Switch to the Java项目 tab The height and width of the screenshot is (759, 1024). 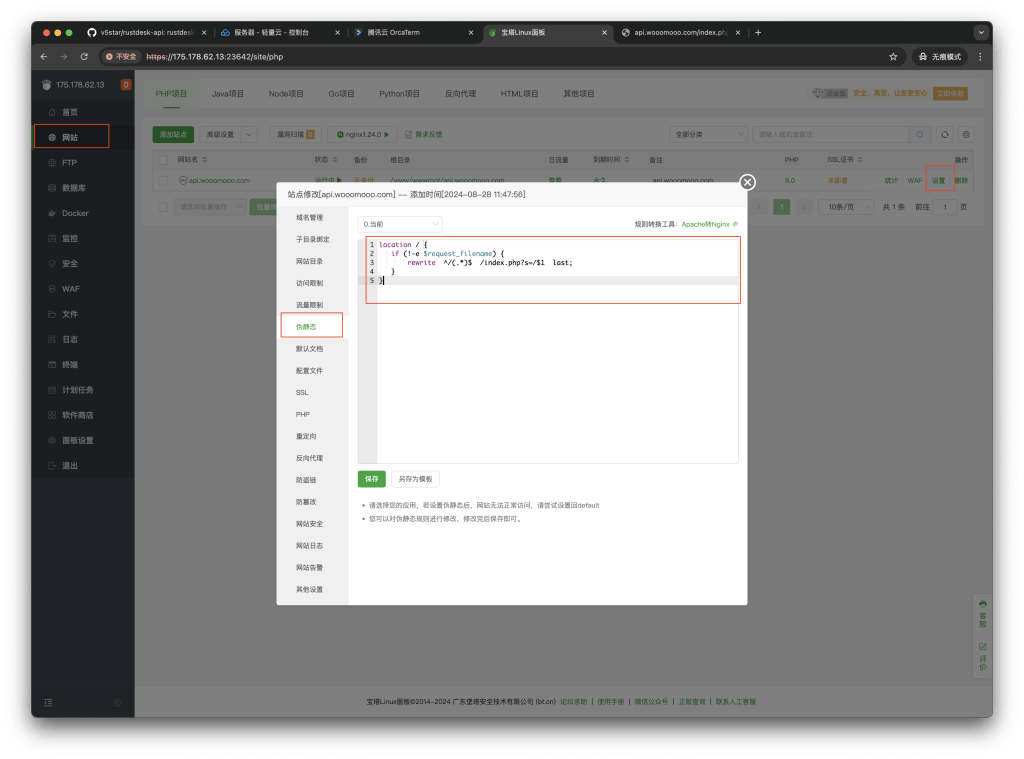click(x=228, y=94)
